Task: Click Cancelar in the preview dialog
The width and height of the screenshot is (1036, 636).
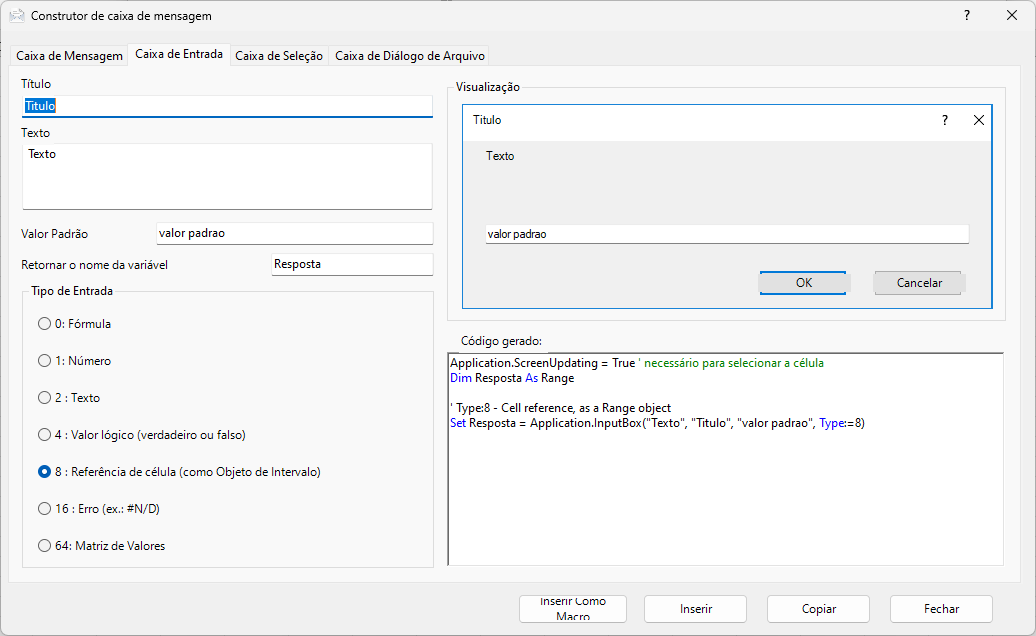Action: coord(918,283)
